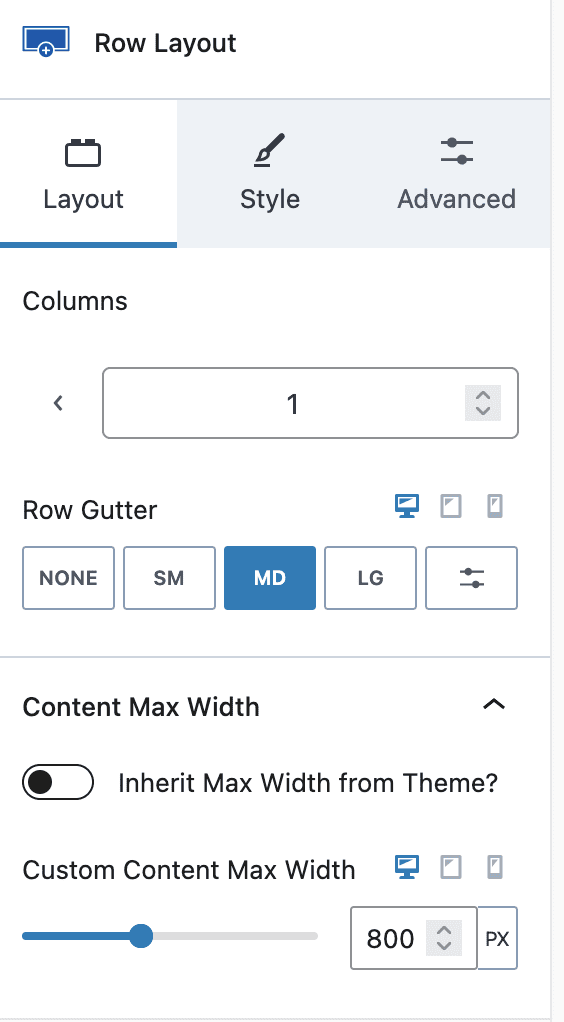Click the MD row gutter button
This screenshot has height=1022, width=564.
pos(270,578)
